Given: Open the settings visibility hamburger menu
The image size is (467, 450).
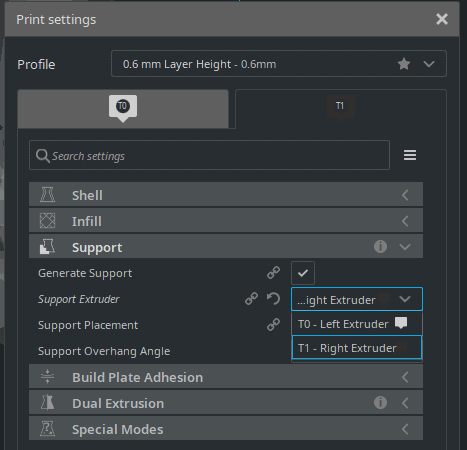Looking at the screenshot, I should pos(410,155).
